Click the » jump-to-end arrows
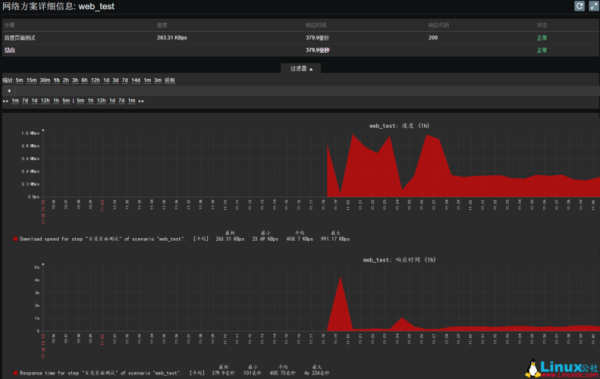Viewport: 600px width, 379px height. [141, 101]
